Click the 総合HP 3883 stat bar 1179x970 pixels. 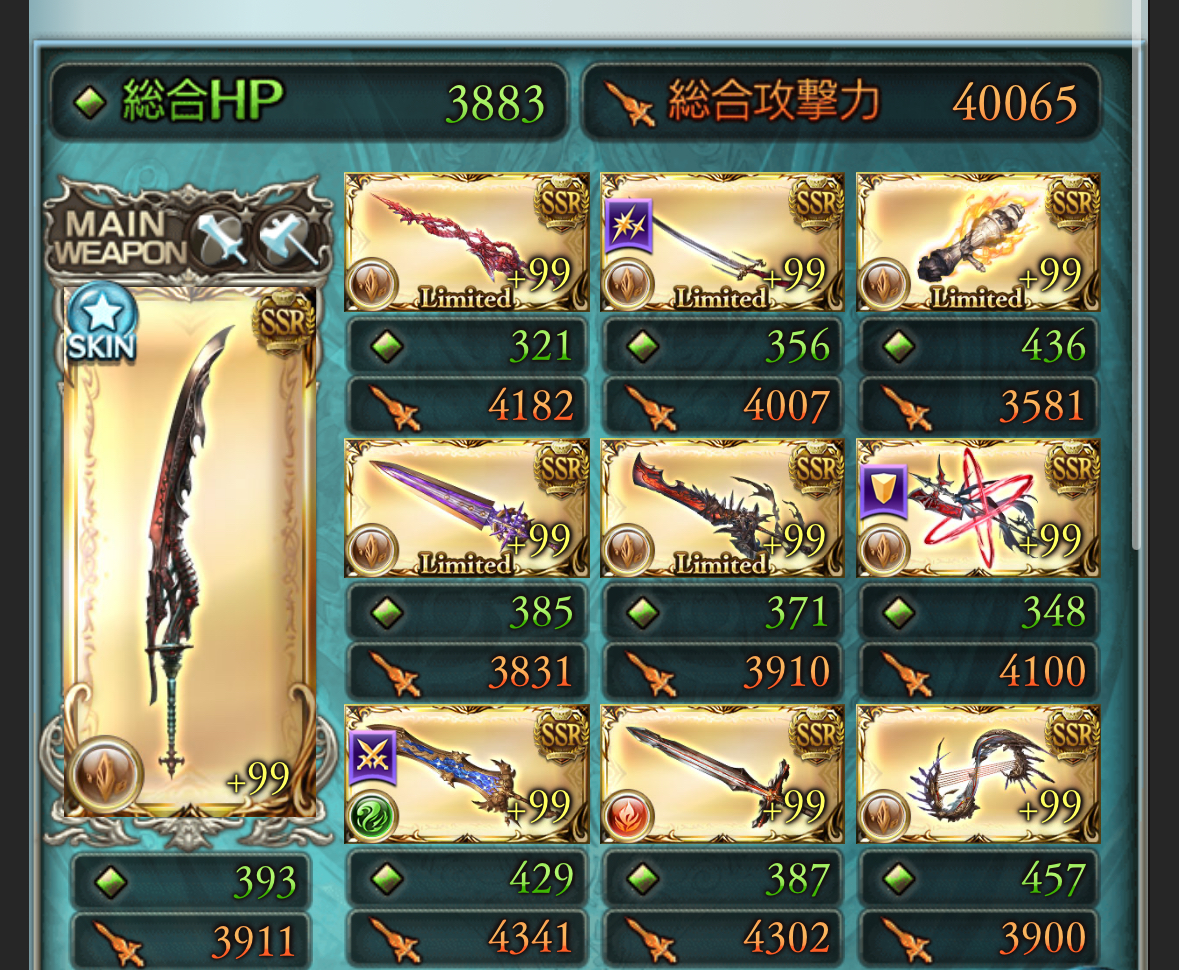[x=308, y=102]
